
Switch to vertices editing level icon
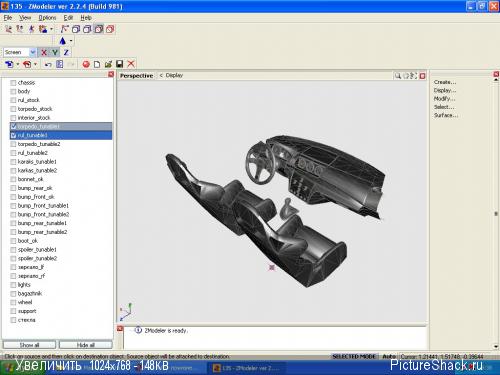(x=8, y=29)
